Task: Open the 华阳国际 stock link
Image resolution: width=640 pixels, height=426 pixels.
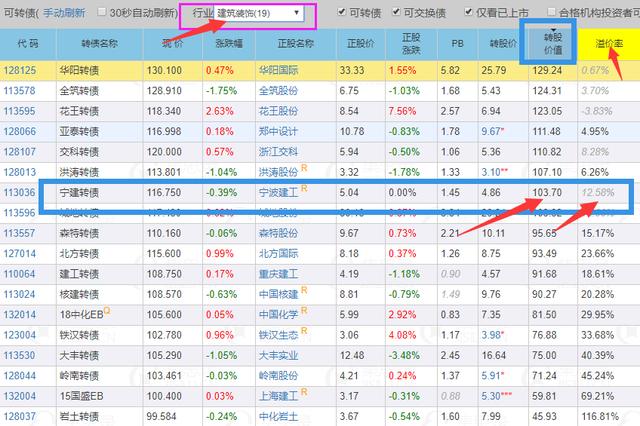Action: pyautogui.click(x=278, y=70)
